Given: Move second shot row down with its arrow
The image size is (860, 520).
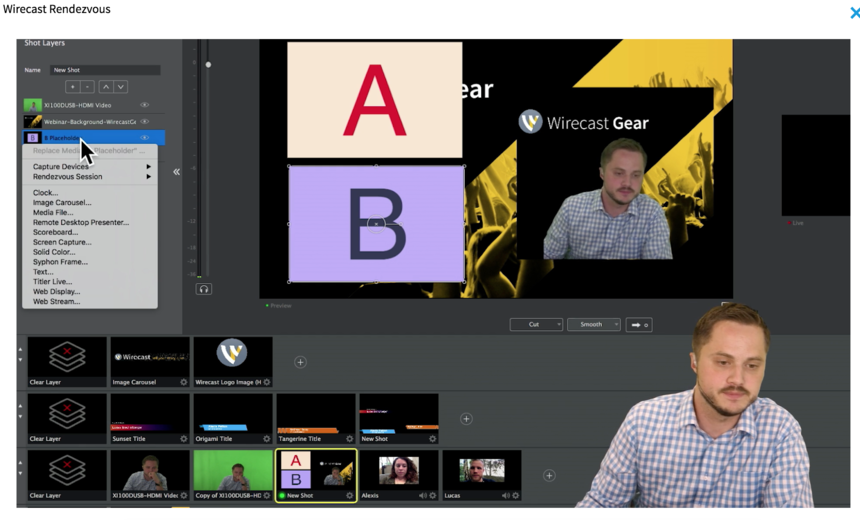Looking at the screenshot, I should click(x=20, y=416).
